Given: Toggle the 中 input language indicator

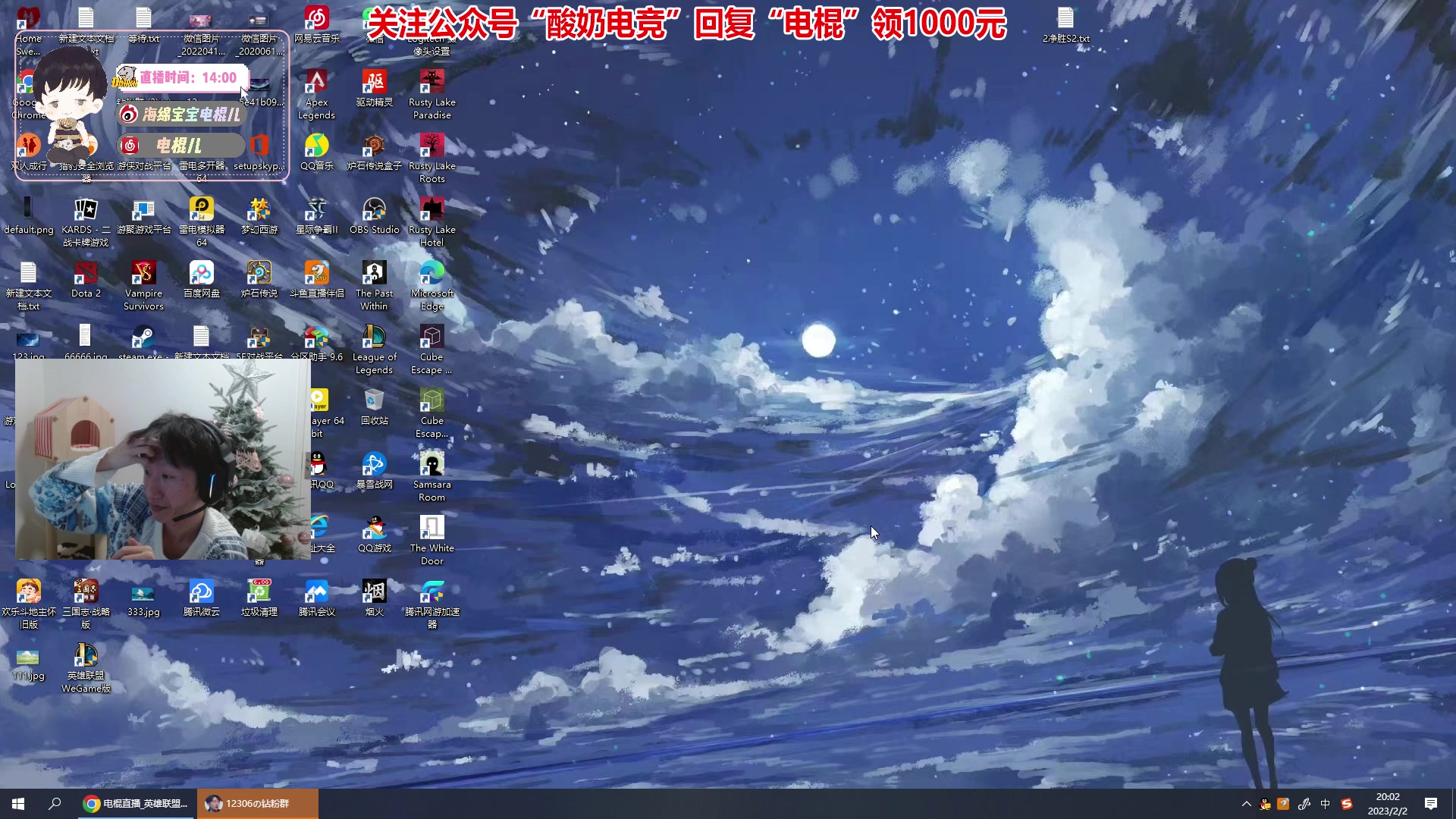Looking at the screenshot, I should [1325, 804].
